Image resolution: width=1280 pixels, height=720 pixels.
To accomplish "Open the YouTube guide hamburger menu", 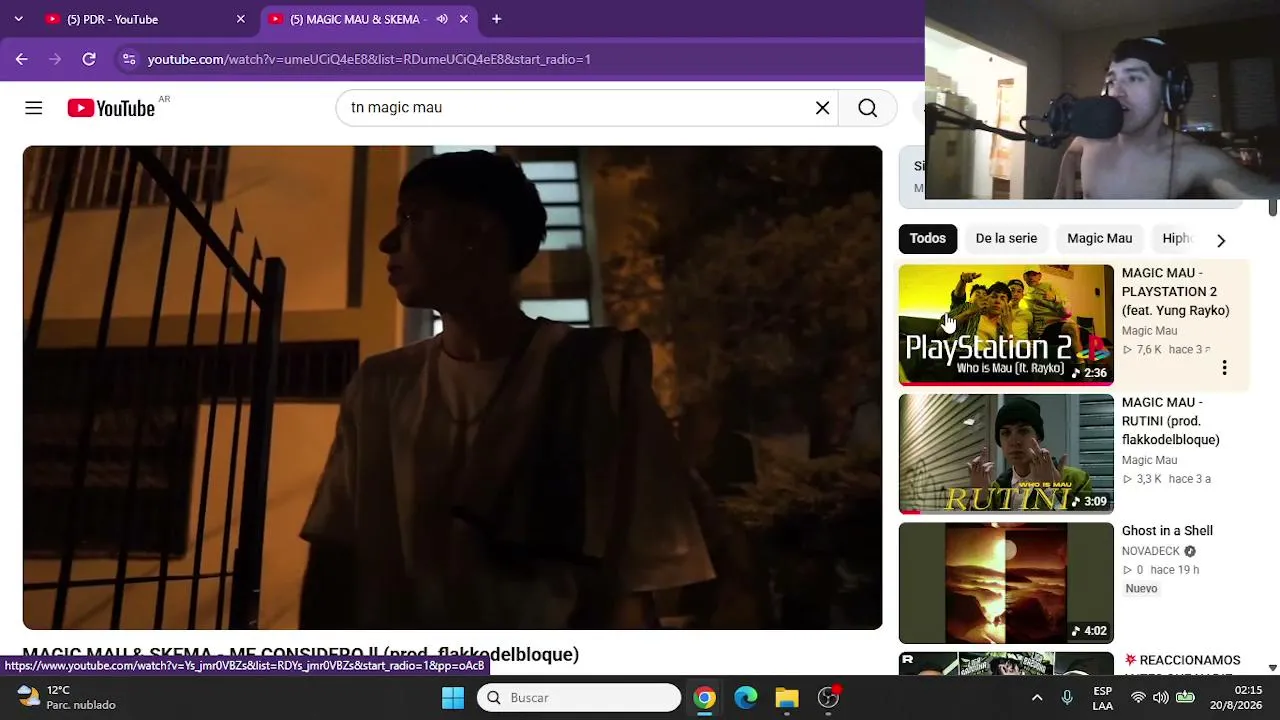I will [x=34, y=108].
